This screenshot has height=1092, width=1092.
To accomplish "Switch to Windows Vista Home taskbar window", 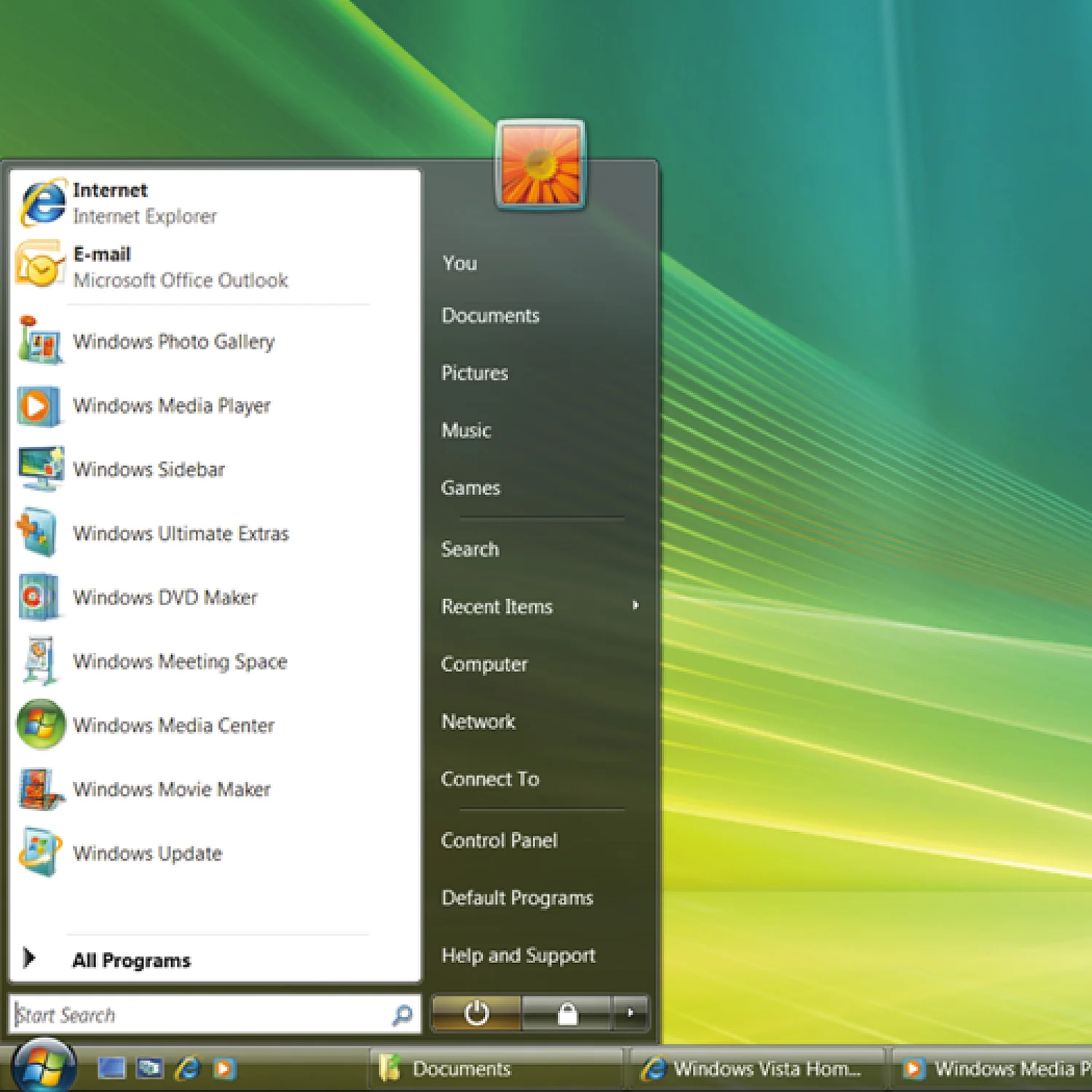I will pyautogui.click(x=757, y=1069).
